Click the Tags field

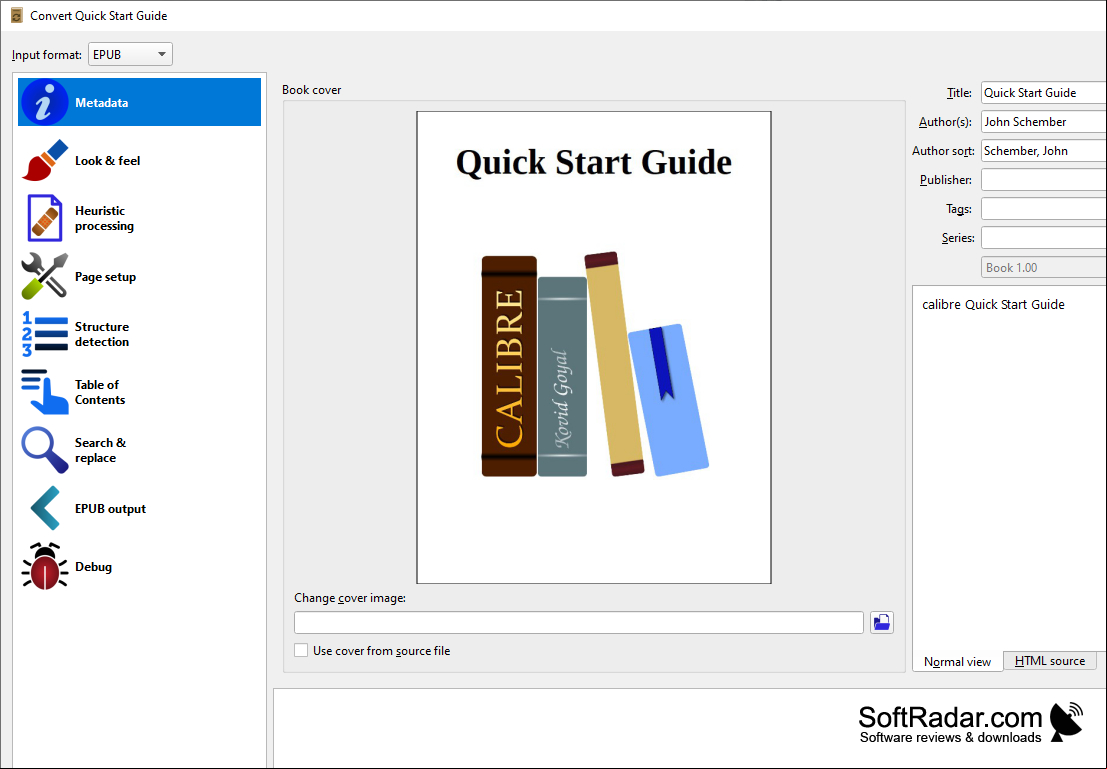tap(1043, 208)
